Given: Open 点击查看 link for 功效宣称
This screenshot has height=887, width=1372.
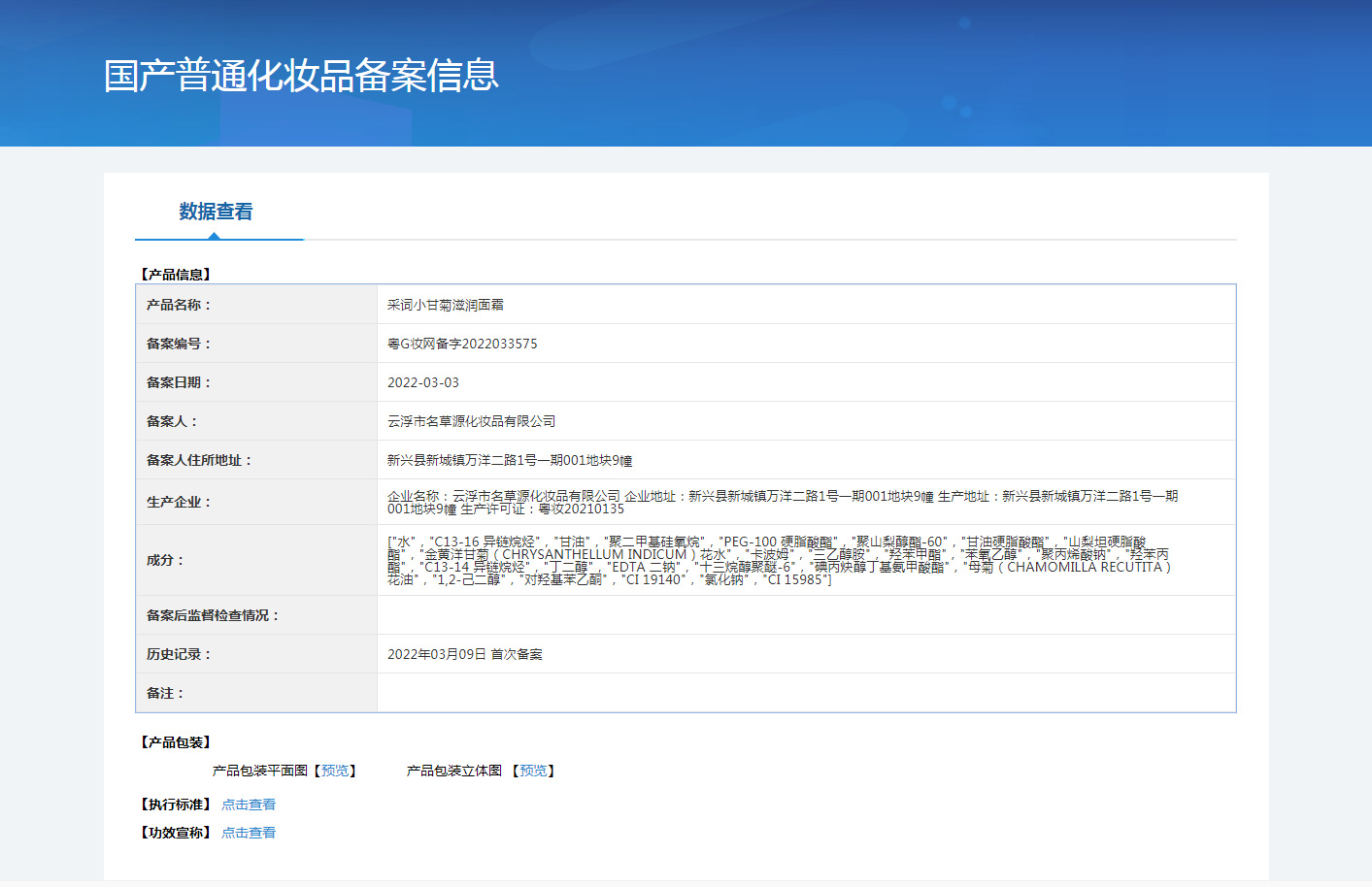Looking at the screenshot, I should click(x=249, y=833).
